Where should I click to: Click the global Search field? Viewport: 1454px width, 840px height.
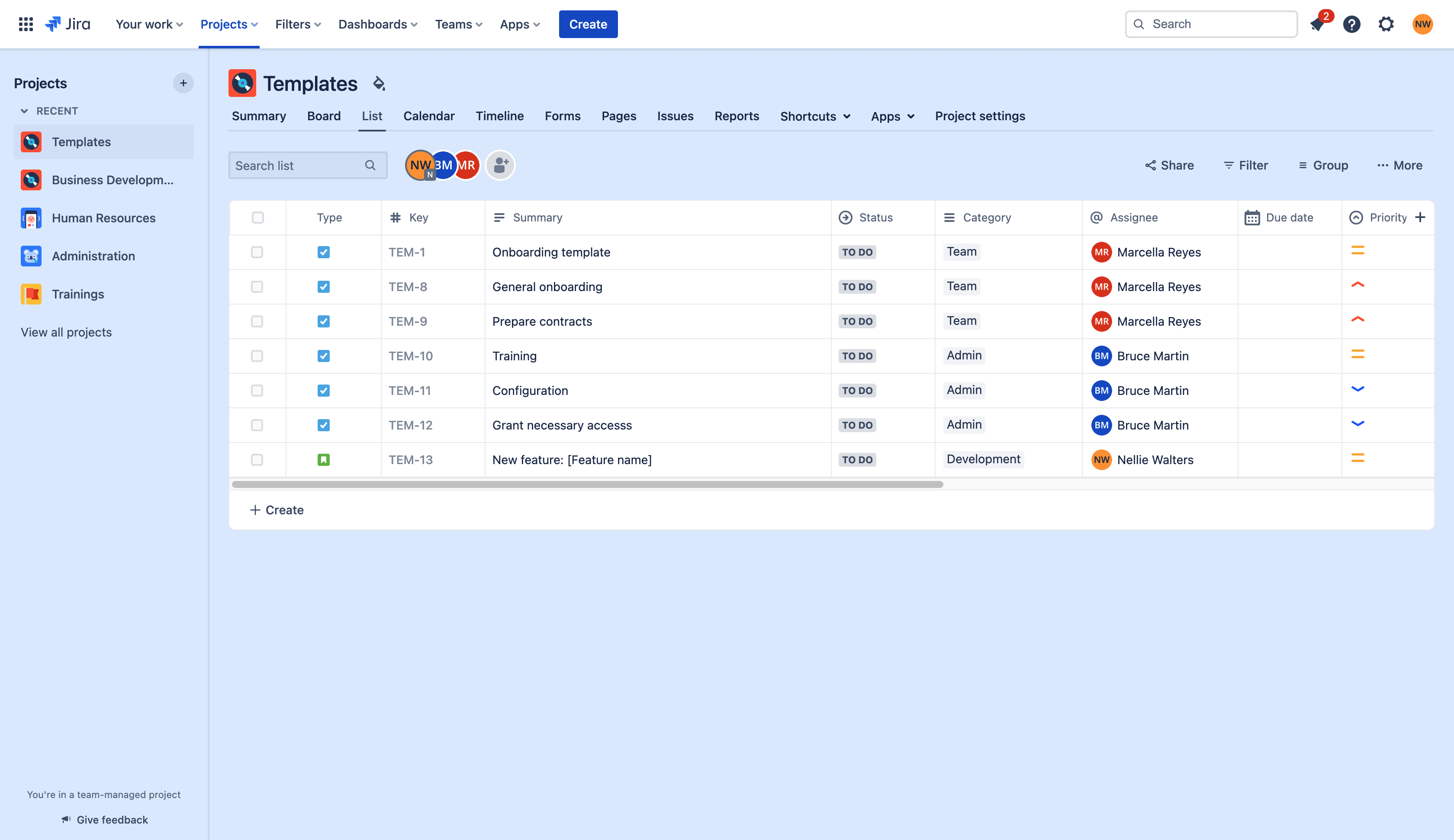pos(1211,24)
